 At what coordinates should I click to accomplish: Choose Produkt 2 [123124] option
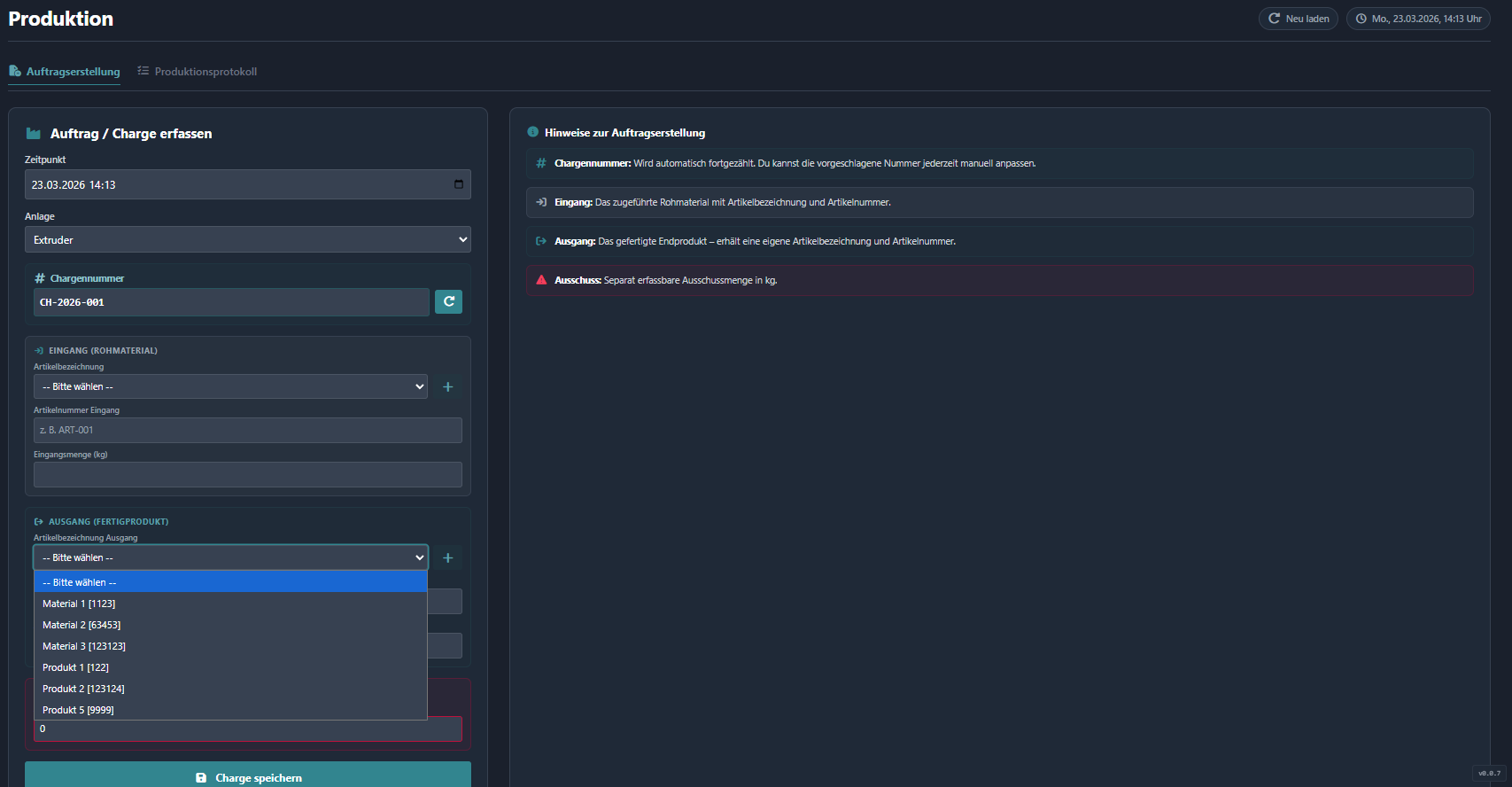(83, 689)
